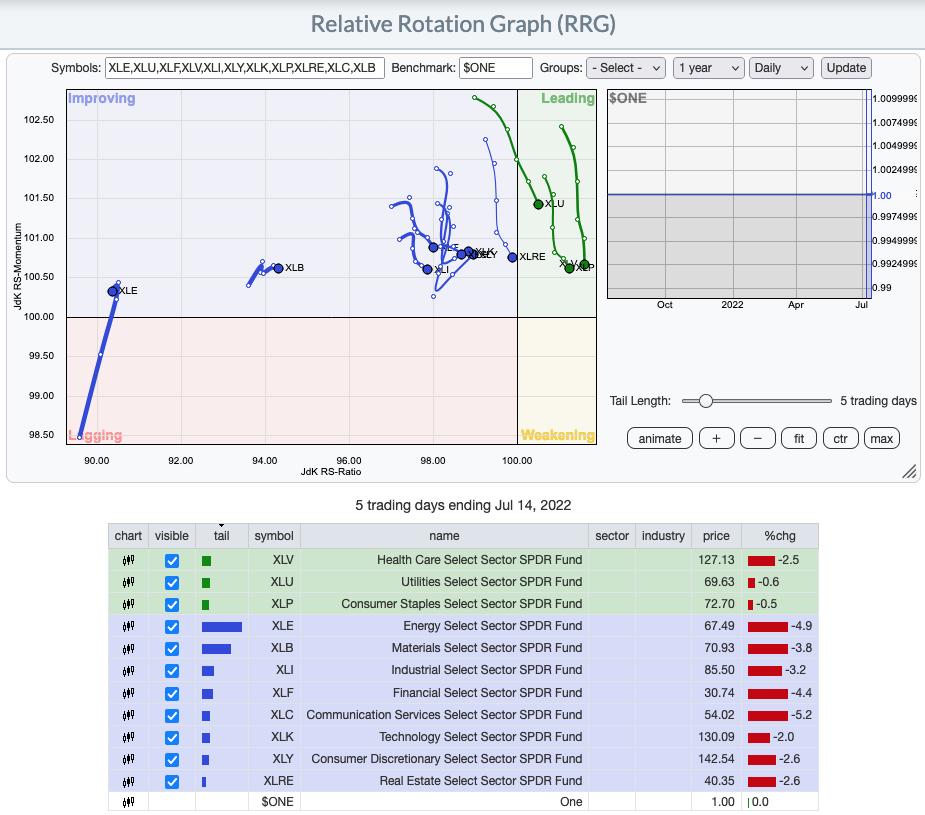This screenshot has width=925, height=815.
Task: Hide XLC via its visible checkbox
Action: pyautogui.click(x=172, y=715)
